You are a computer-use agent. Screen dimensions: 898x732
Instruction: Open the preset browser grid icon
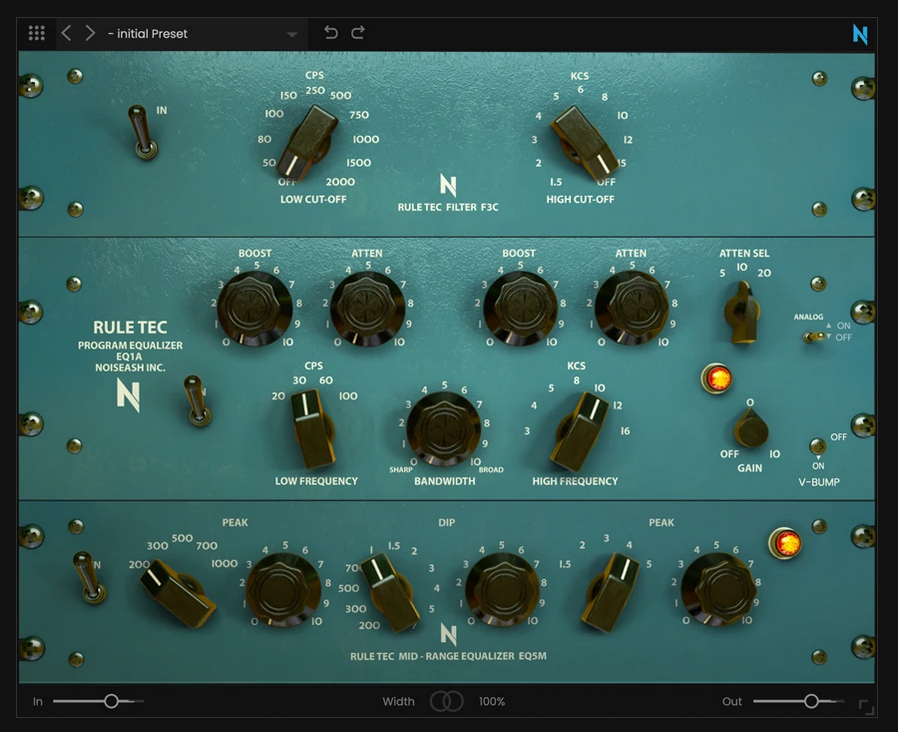point(37,33)
